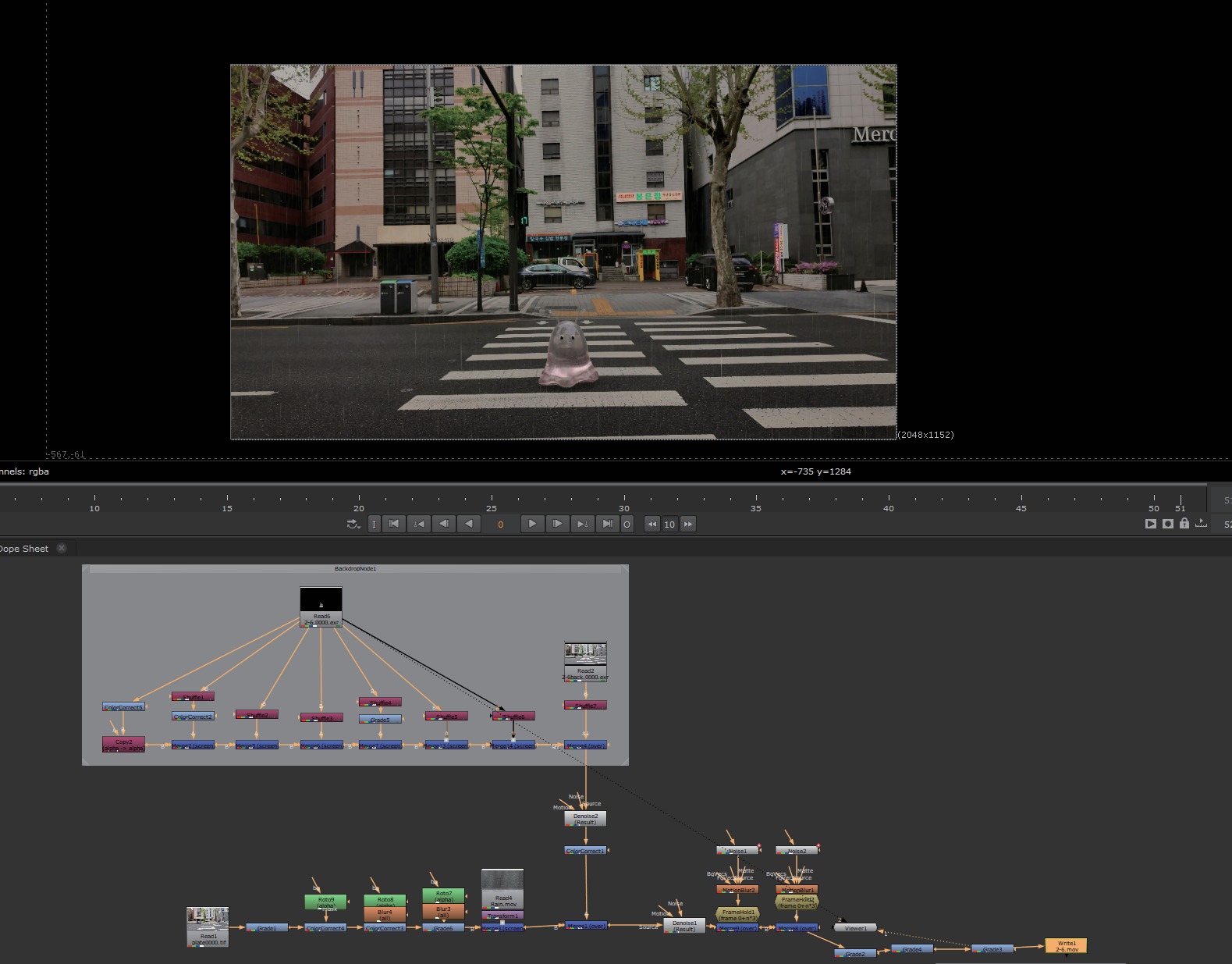Viewport: 1232px width, 964px height.
Task: Select the Shuffle4 node
Action: coord(380,703)
